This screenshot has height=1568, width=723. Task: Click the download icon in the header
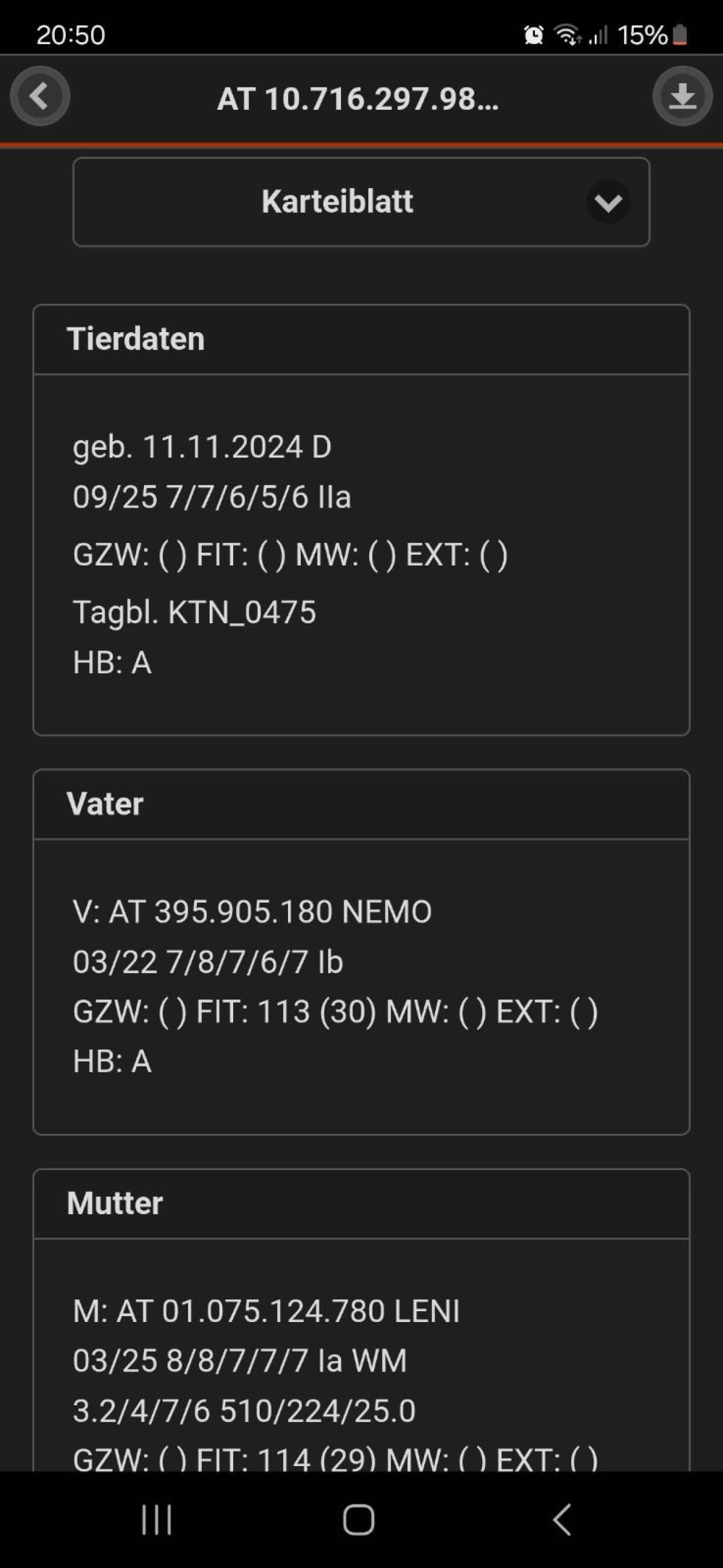(682, 96)
